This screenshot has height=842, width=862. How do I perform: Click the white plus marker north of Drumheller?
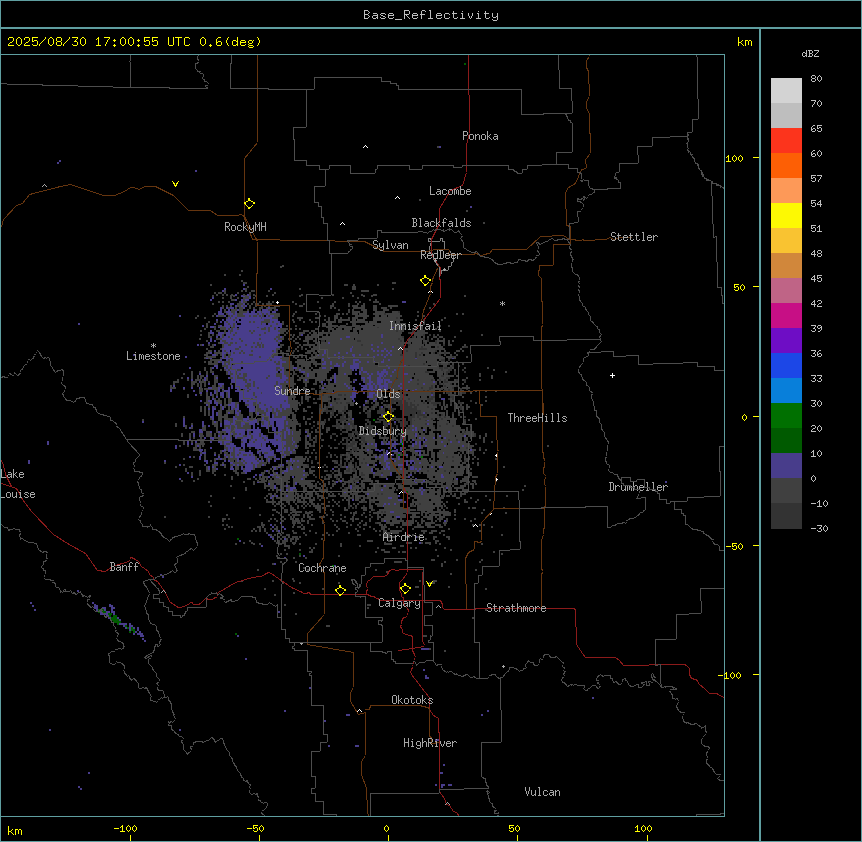(x=612, y=375)
